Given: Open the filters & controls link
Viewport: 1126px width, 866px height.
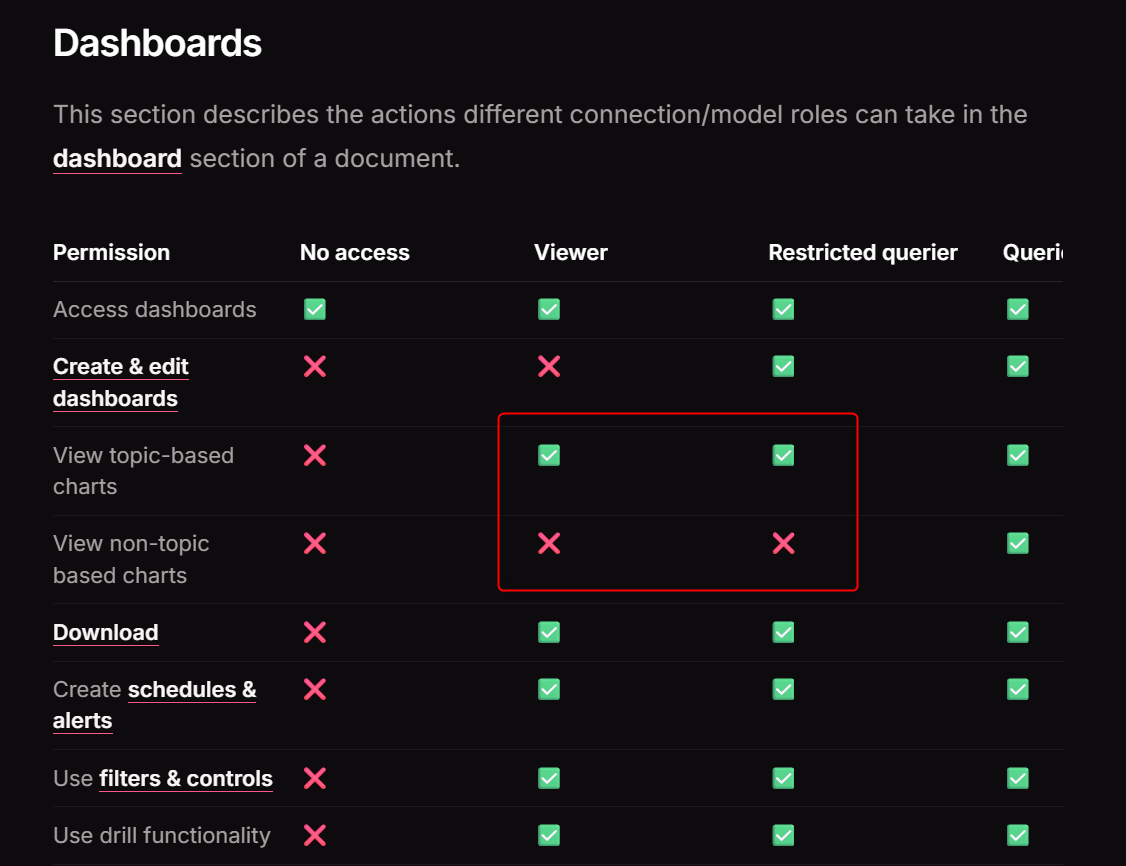Looking at the screenshot, I should (186, 778).
